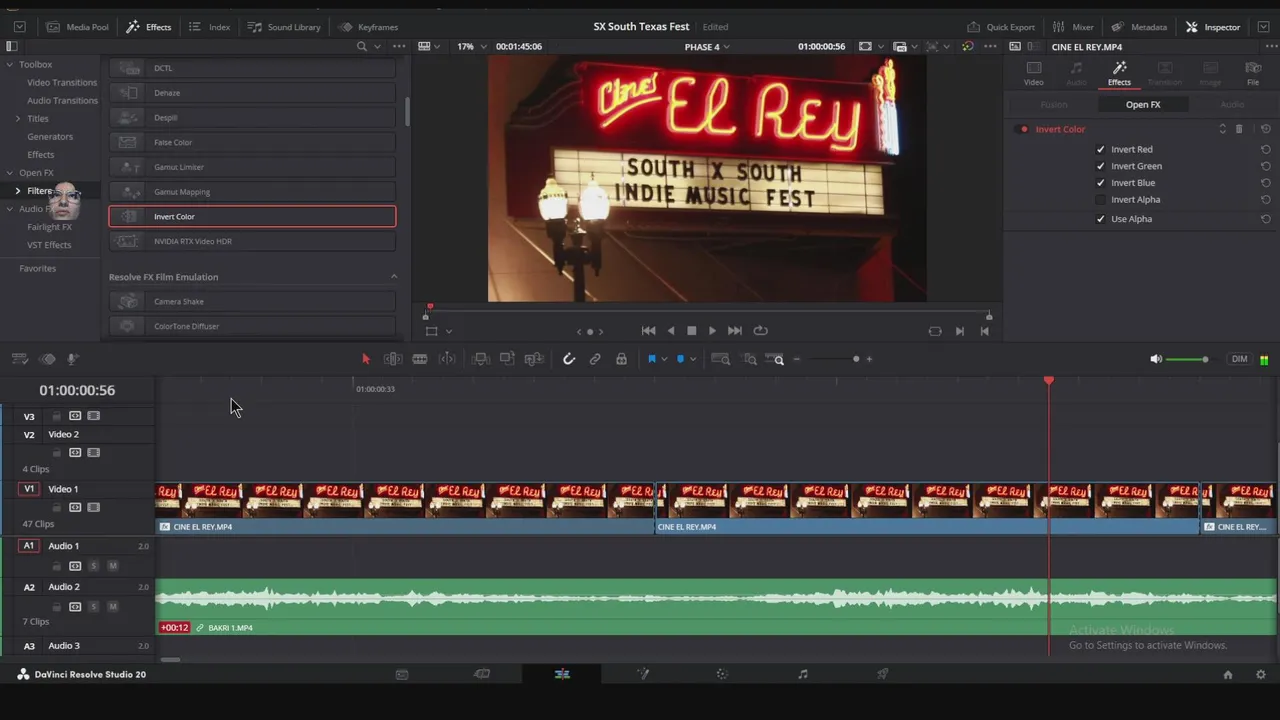Image resolution: width=1280 pixels, height=720 pixels.
Task: Open the Deliver page rocket icon
Action: (x=882, y=674)
